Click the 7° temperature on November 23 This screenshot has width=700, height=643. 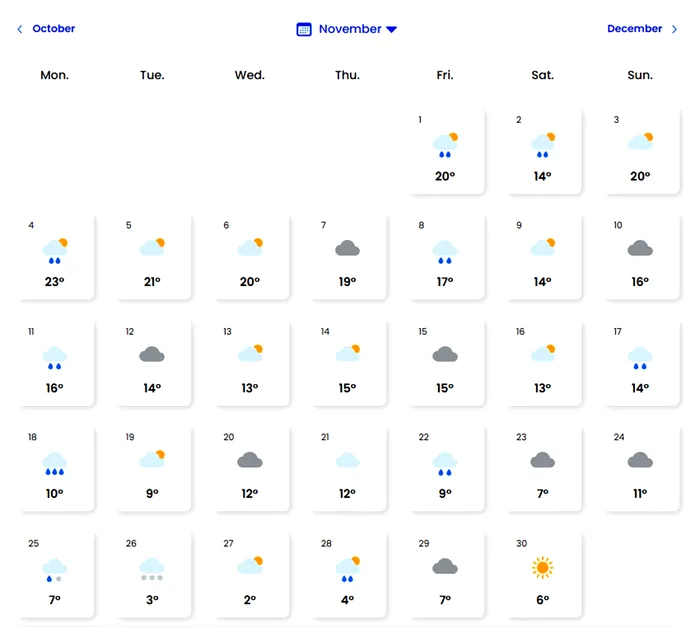click(543, 494)
